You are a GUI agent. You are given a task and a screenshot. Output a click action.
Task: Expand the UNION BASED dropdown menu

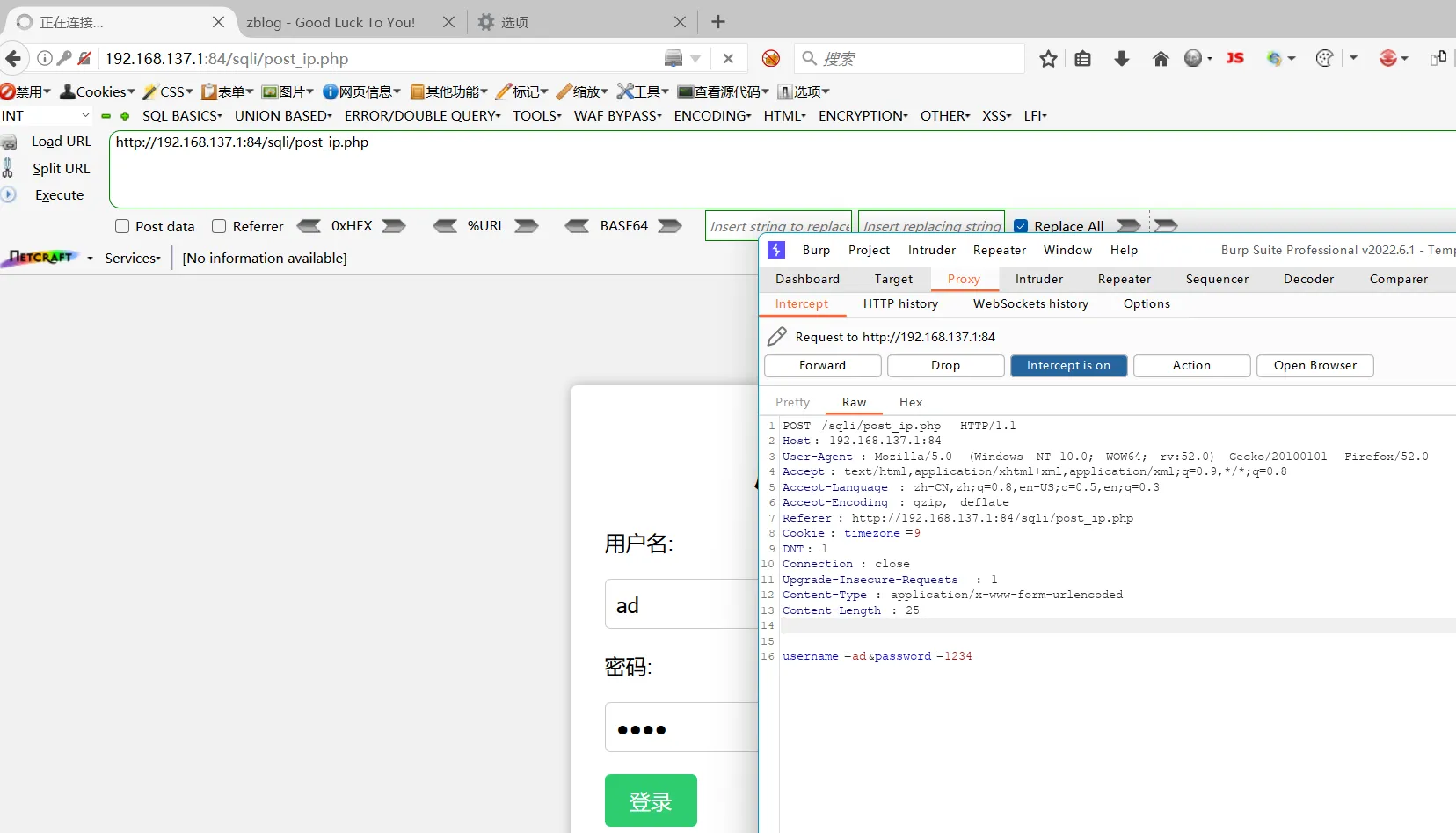tap(283, 116)
